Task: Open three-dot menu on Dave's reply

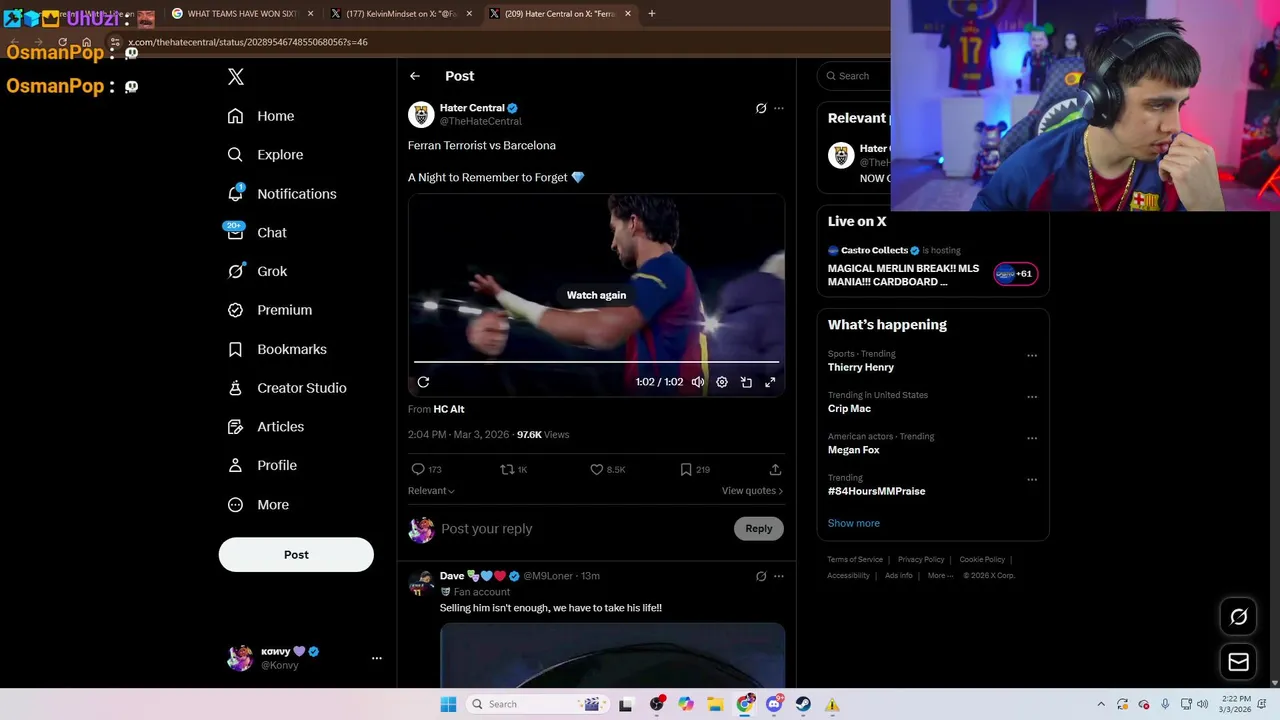Action: point(779,576)
